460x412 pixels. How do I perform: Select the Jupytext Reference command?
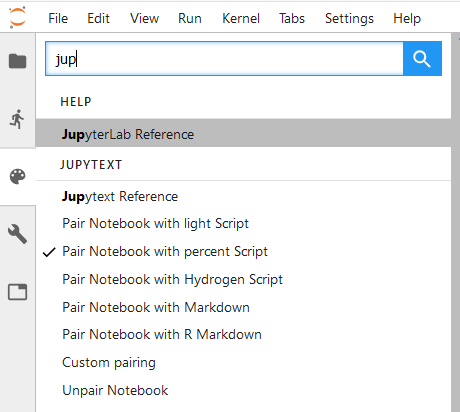(x=243, y=196)
